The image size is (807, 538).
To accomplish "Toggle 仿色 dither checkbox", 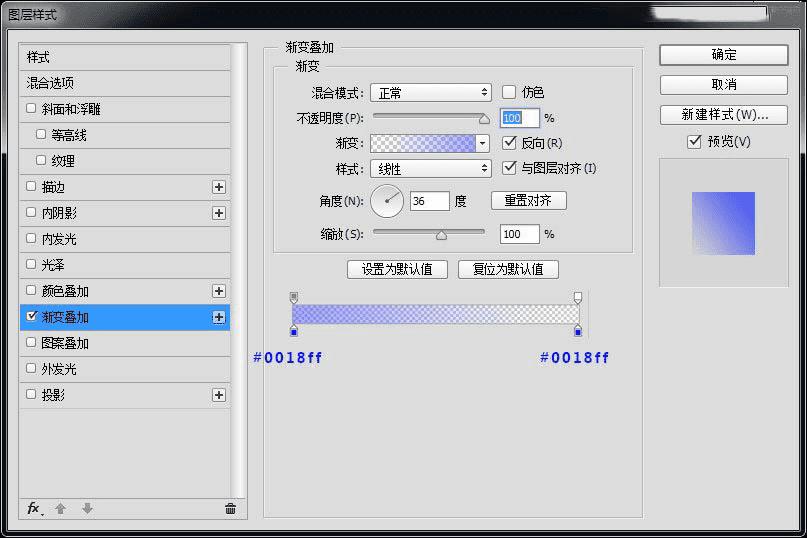I will pyautogui.click(x=508, y=92).
